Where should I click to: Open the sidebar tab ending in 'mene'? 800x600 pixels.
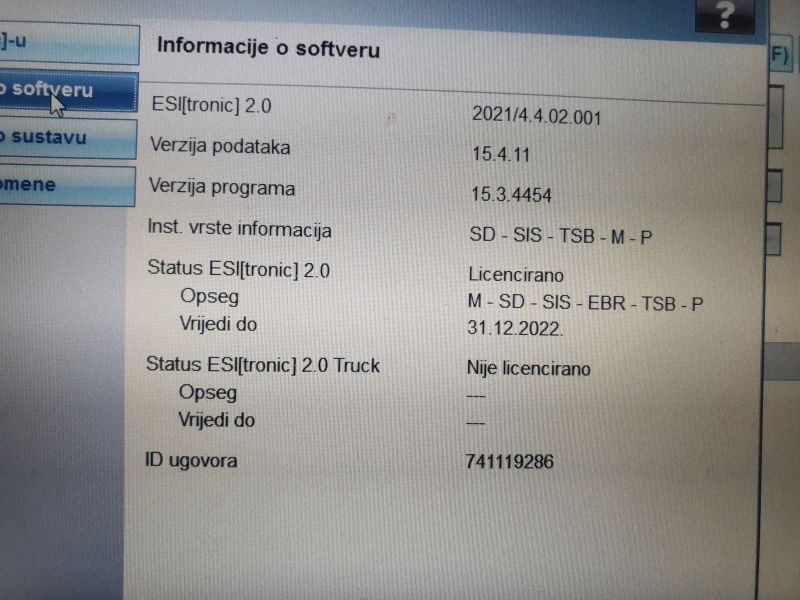tap(67, 186)
